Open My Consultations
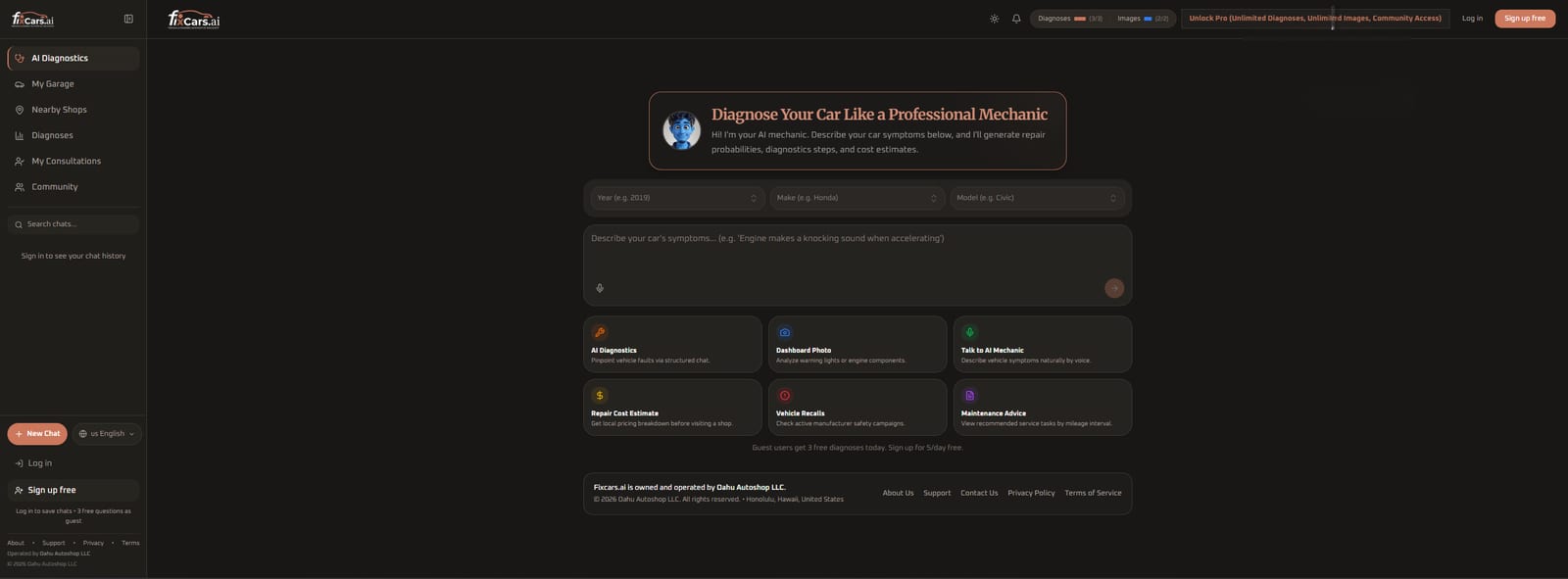This screenshot has height=579, width=1568. 73,161
